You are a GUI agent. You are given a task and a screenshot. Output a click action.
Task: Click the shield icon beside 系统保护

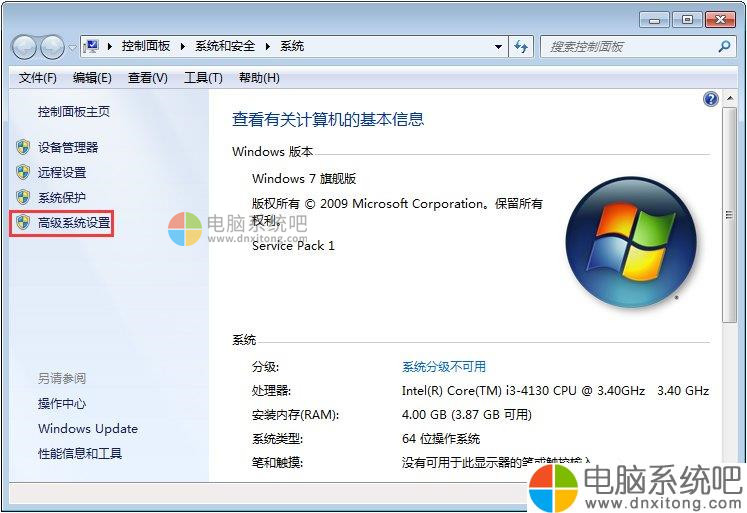tap(23, 197)
